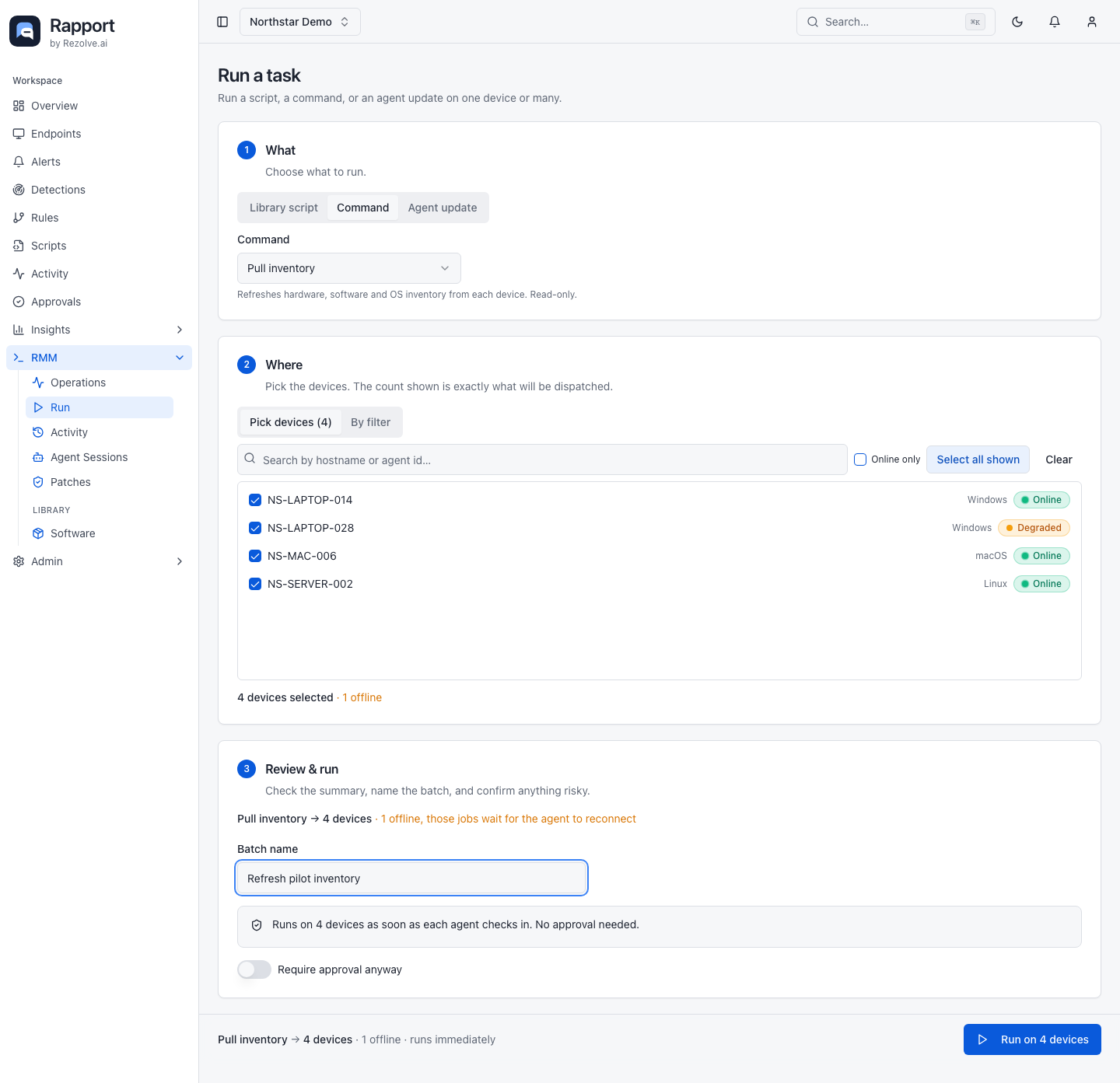Expand the Insights section
This screenshot has width=1120, height=1083.
99,330
